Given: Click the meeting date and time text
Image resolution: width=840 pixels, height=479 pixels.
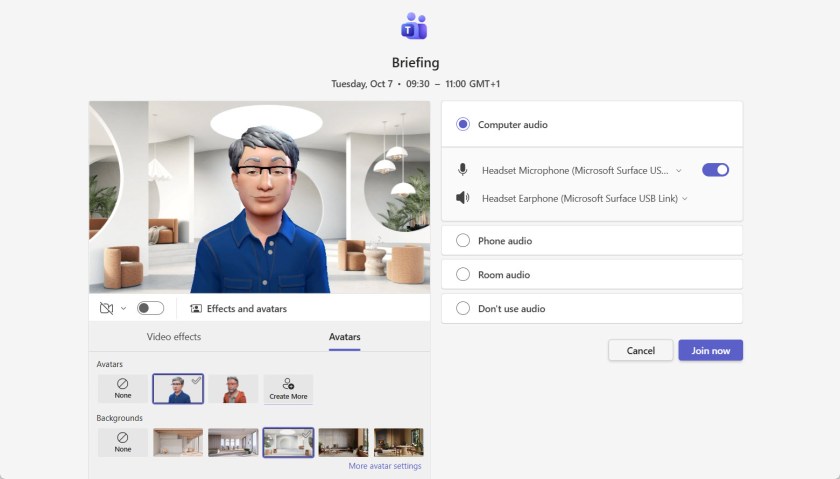Looking at the screenshot, I should [x=415, y=84].
